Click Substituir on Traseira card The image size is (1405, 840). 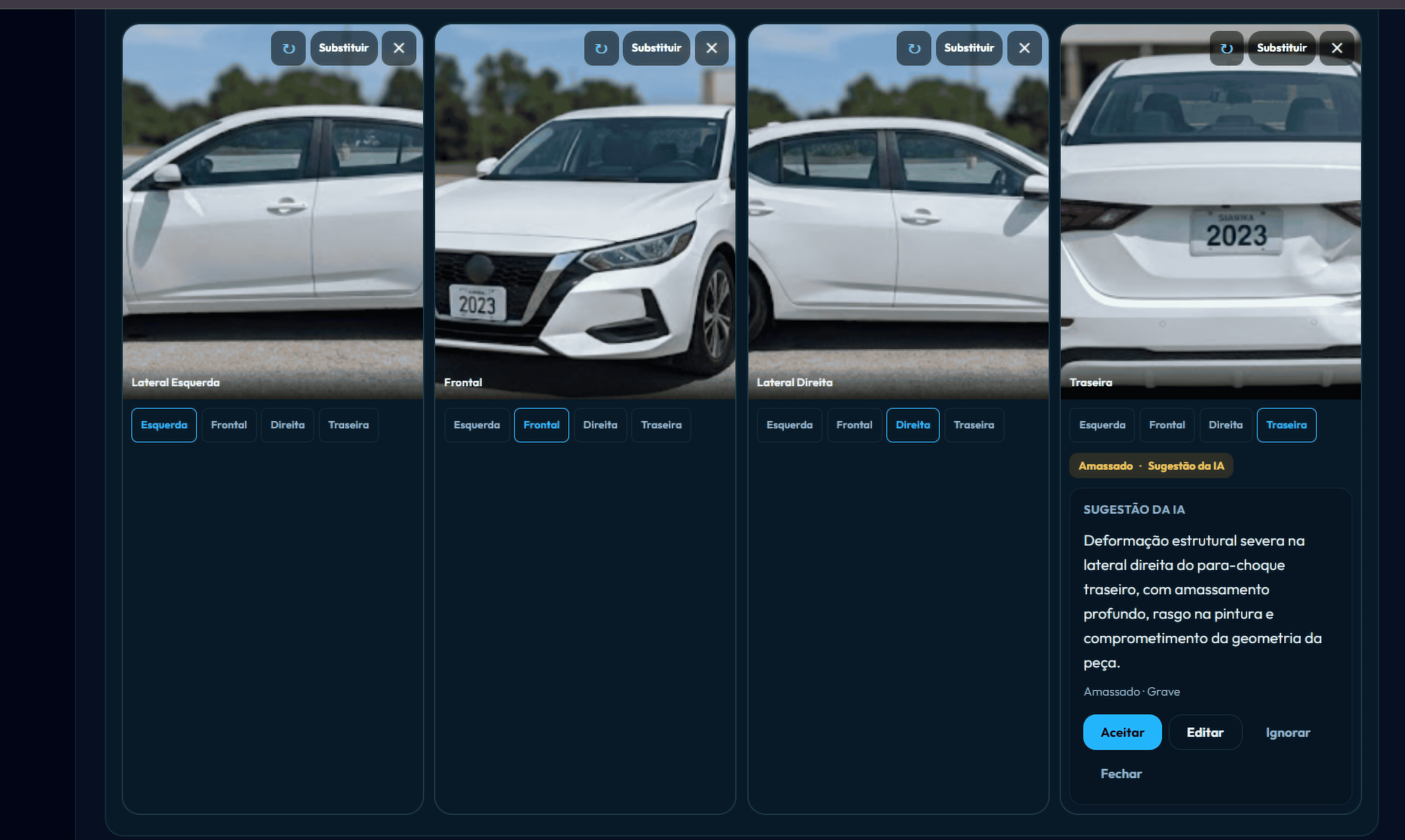1282,48
